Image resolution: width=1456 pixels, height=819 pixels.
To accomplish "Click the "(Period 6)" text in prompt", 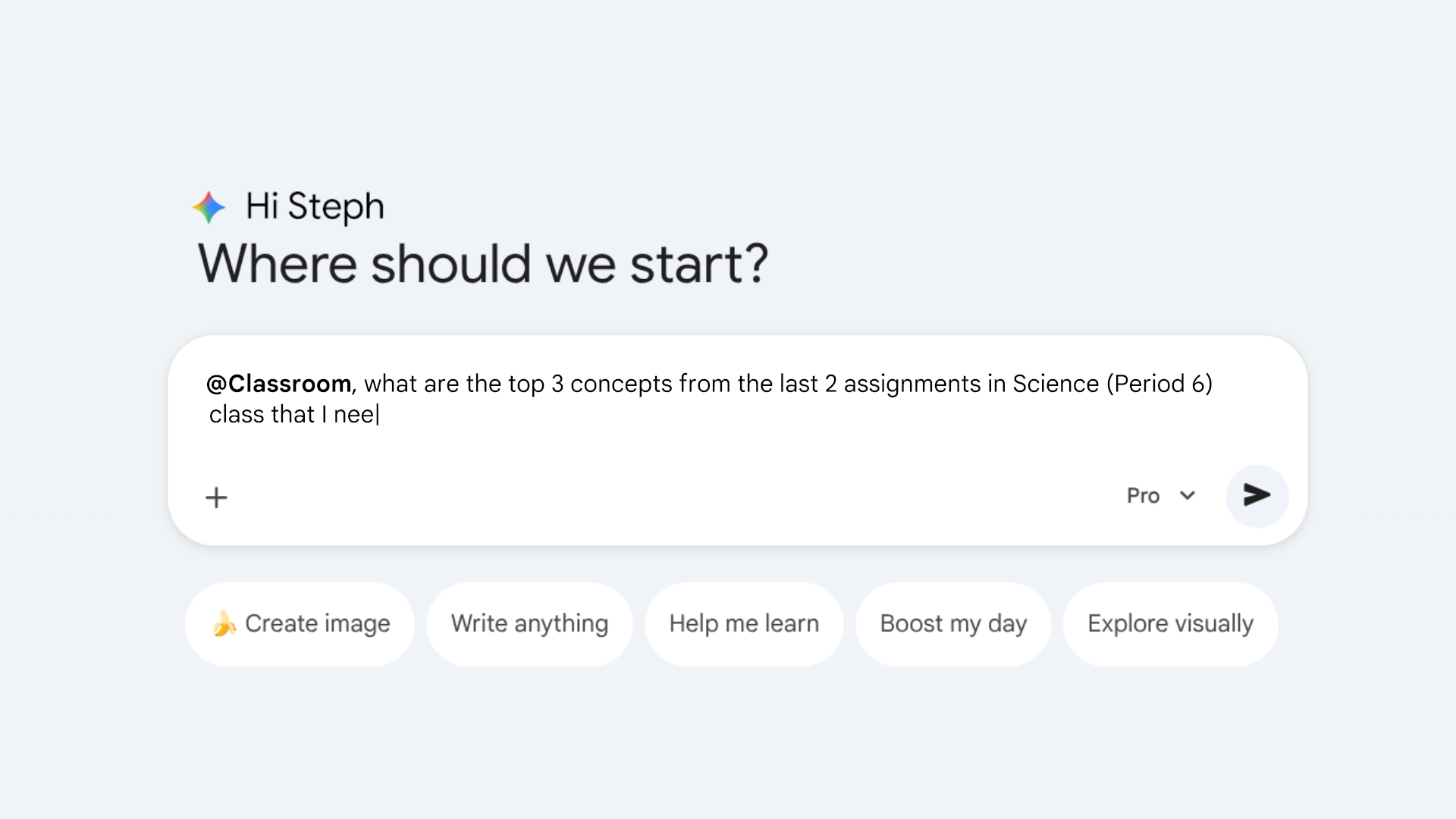I will point(1159,384).
